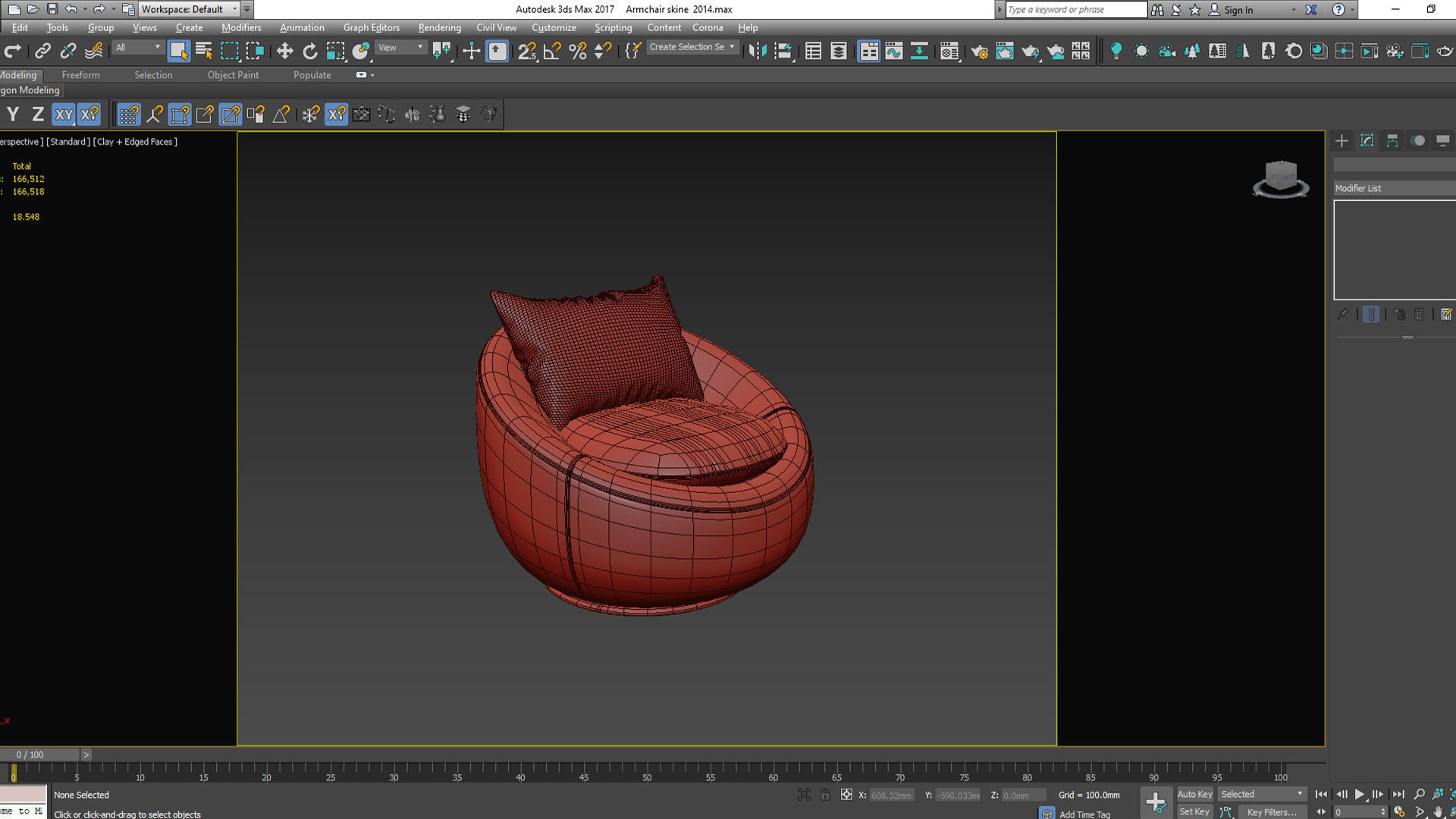
Task: Click the Set Keys large plus-key button
Action: pos(1156,802)
